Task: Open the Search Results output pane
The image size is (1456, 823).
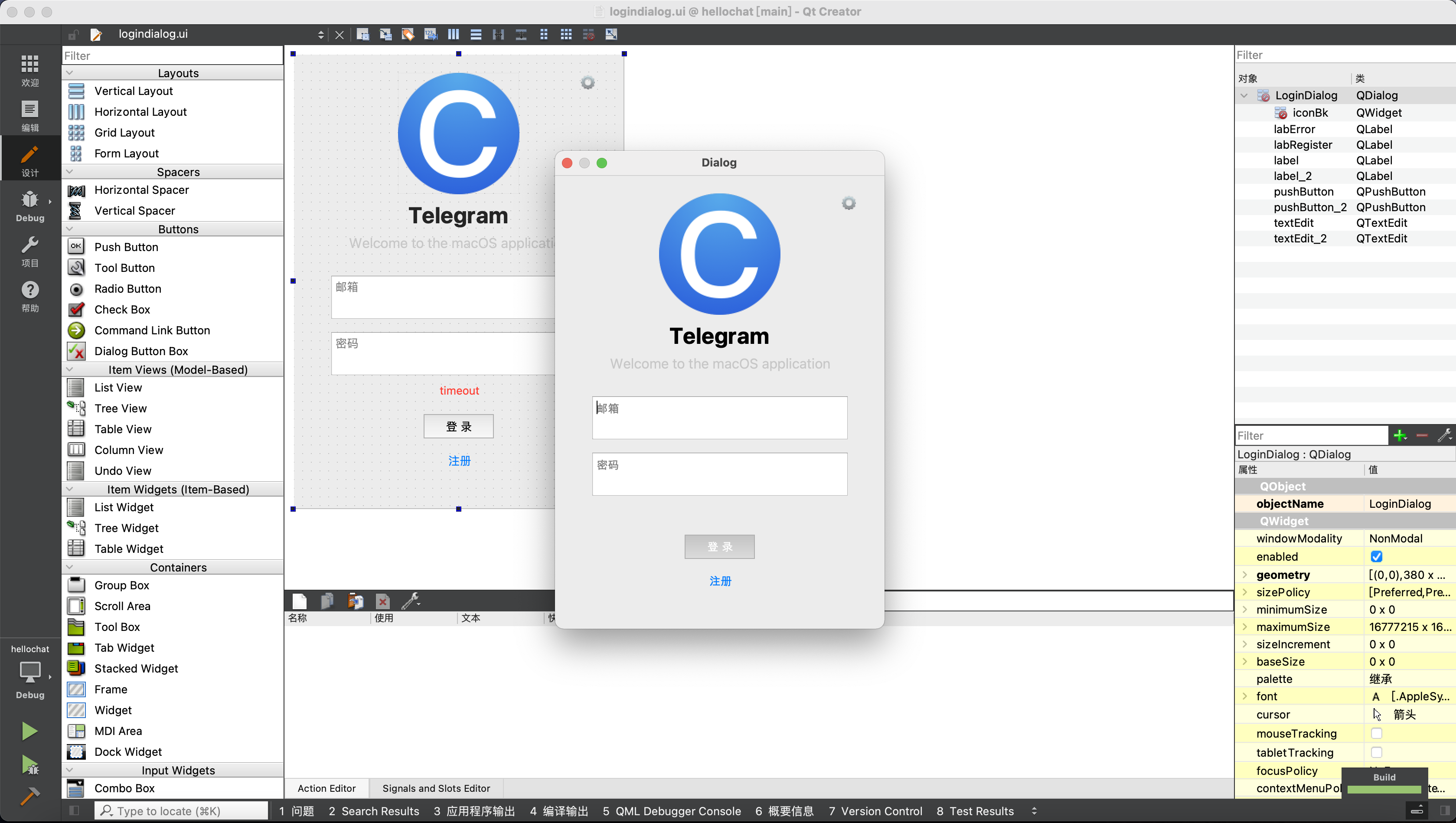Action: (x=374, y=810)
